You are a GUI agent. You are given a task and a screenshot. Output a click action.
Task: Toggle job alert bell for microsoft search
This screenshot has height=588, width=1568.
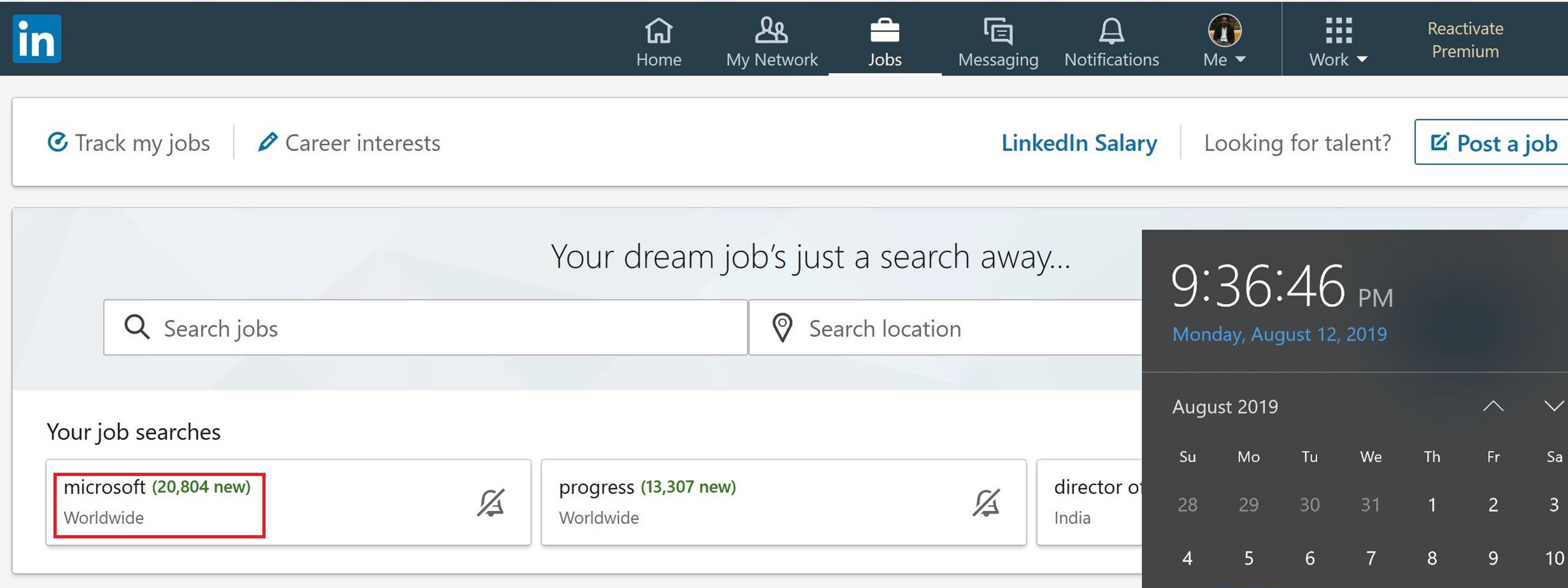491,503
